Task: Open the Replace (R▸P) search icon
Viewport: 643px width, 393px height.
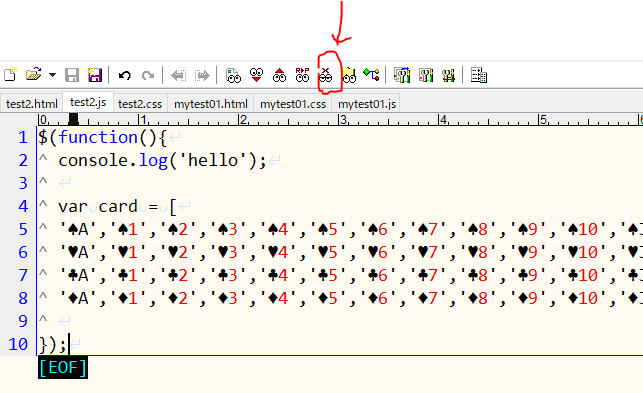Action: pyautogui.click(x=302, y=75)
